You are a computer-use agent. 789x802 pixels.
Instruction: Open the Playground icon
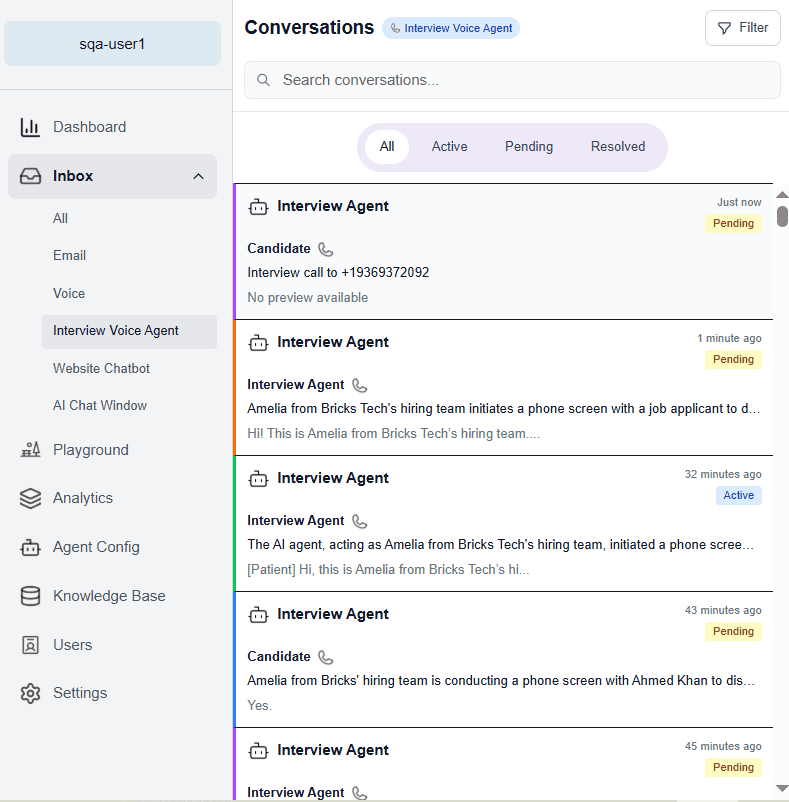point(30,450)
